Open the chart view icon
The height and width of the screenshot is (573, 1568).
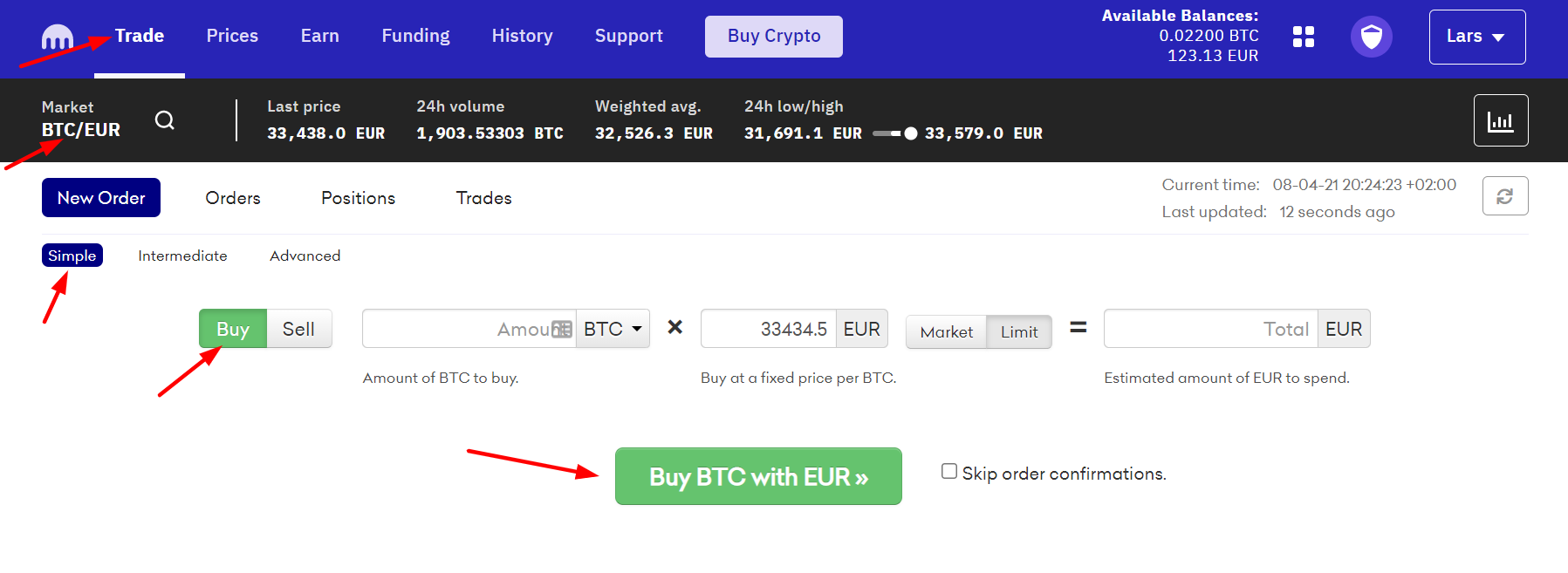[1501, 120]
